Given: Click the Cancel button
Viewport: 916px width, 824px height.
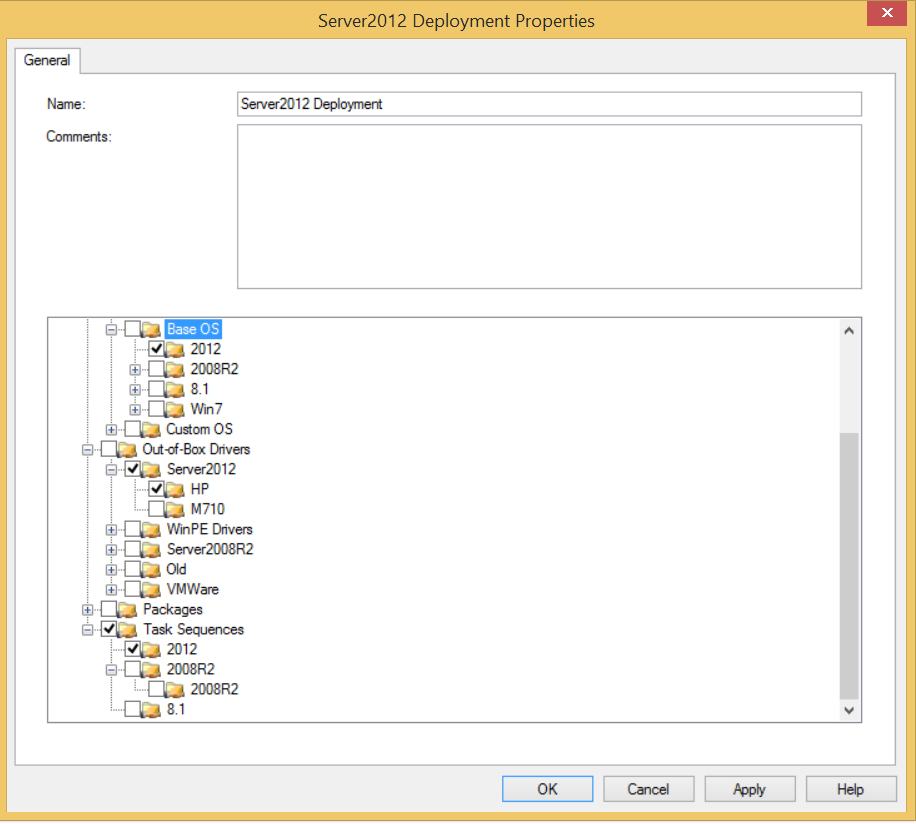Looking at the screenshot, I should (x=648, y=789).
